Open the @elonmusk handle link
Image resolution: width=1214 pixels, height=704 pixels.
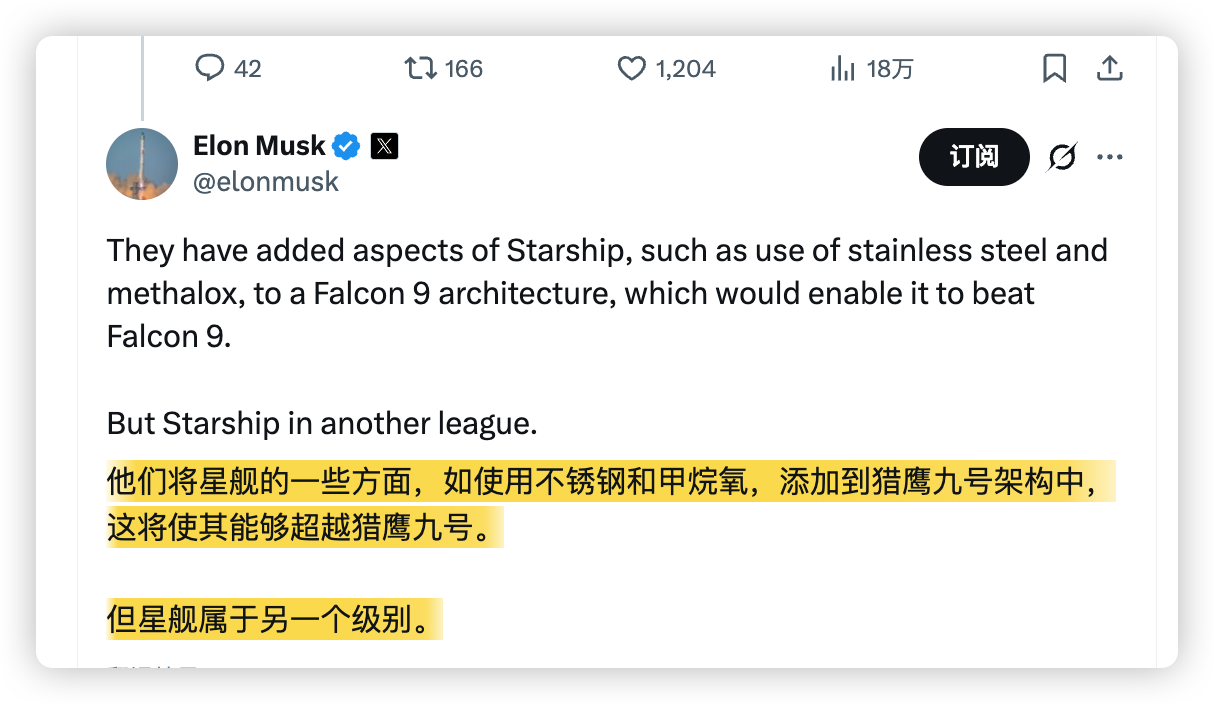pyautogui.click(x=265, y=182)
